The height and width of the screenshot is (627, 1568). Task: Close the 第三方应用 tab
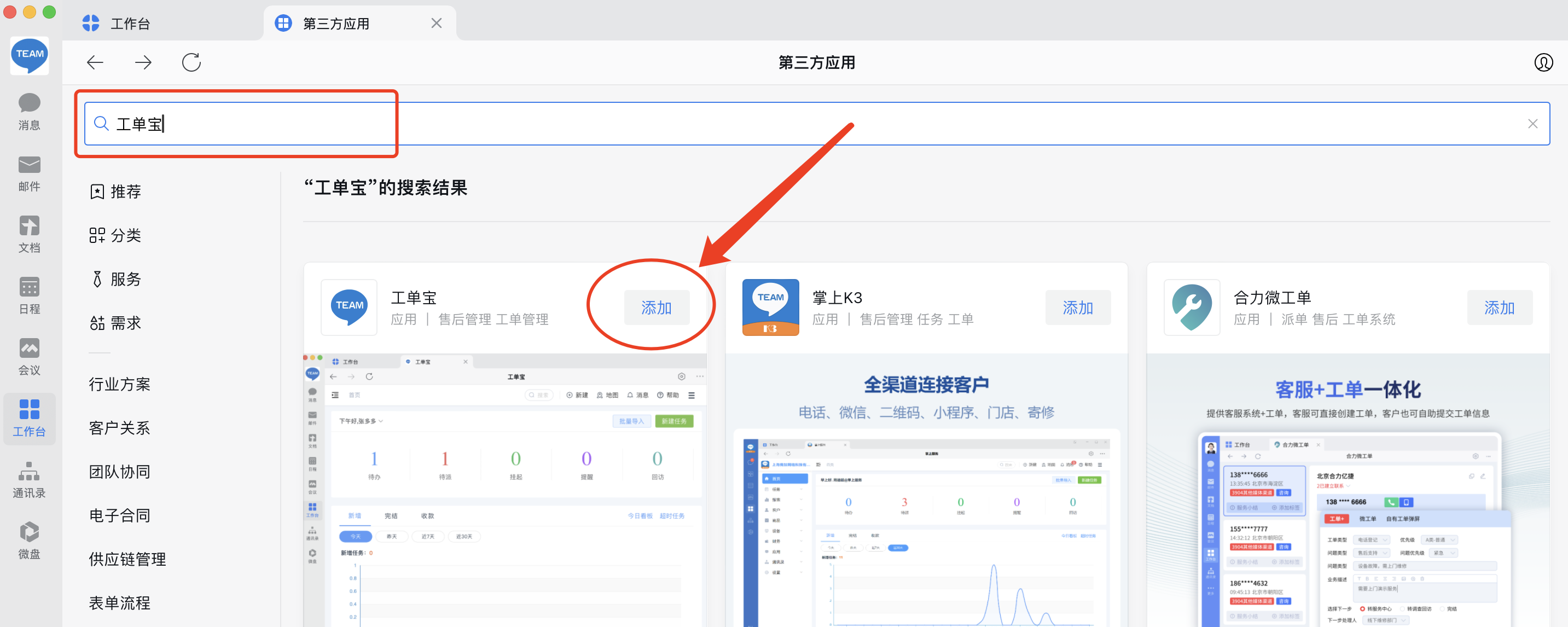[x=436, y=23]
